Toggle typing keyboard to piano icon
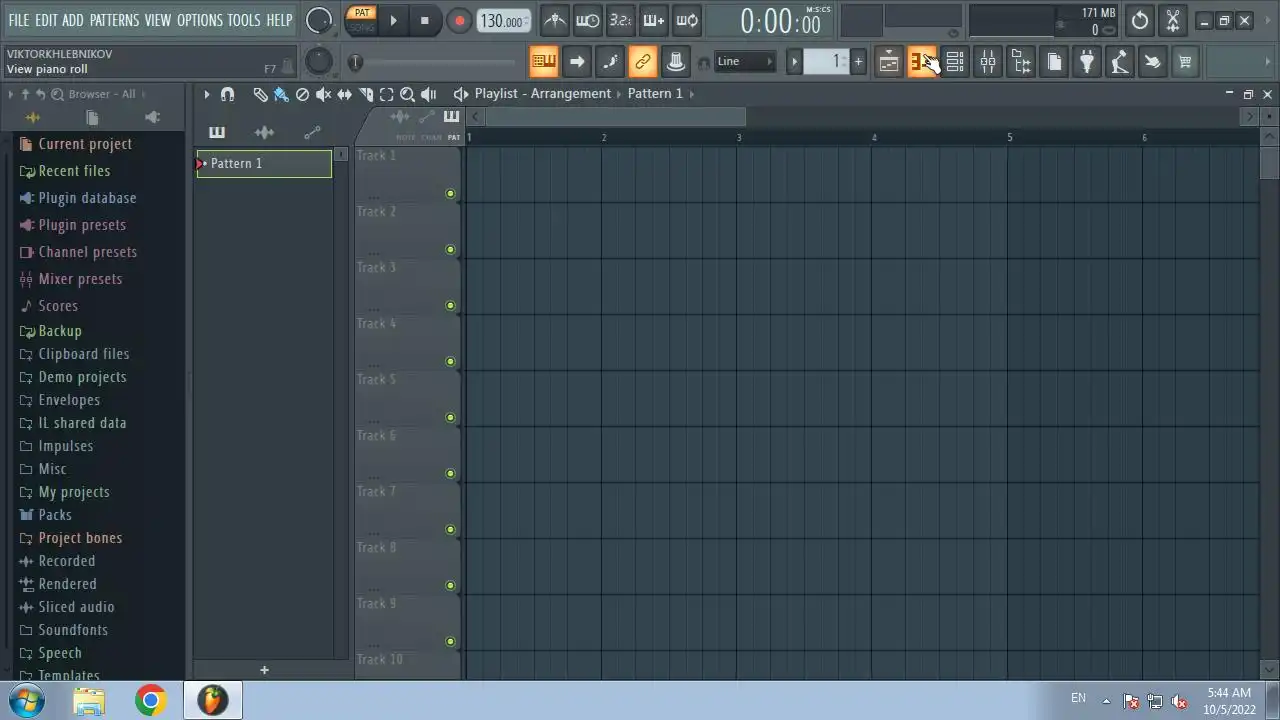This screenshot has width=1280, height=720. click(x=544, y=62)
